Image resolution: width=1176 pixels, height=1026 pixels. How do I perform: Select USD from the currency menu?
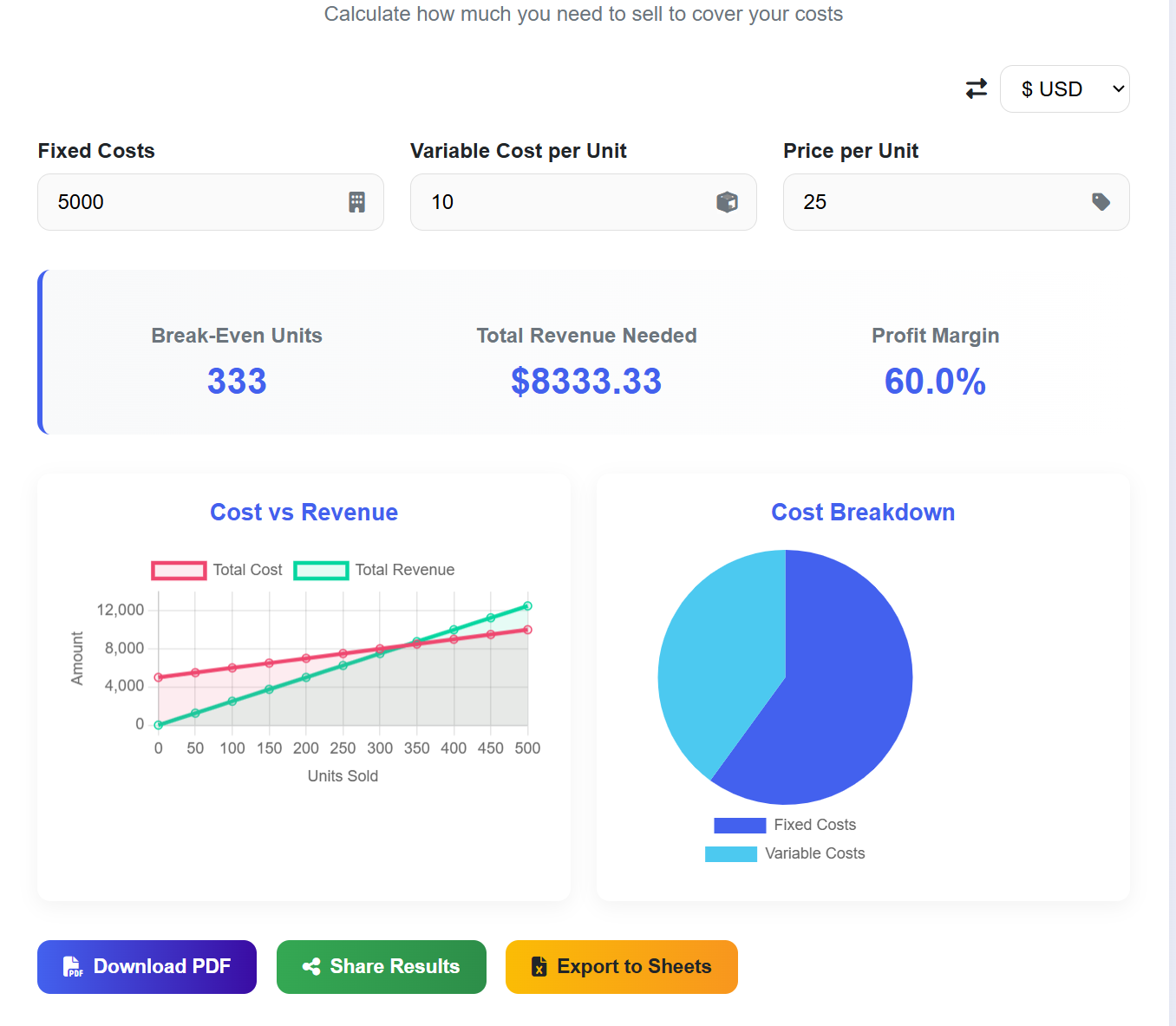(x=1054, y=88)
